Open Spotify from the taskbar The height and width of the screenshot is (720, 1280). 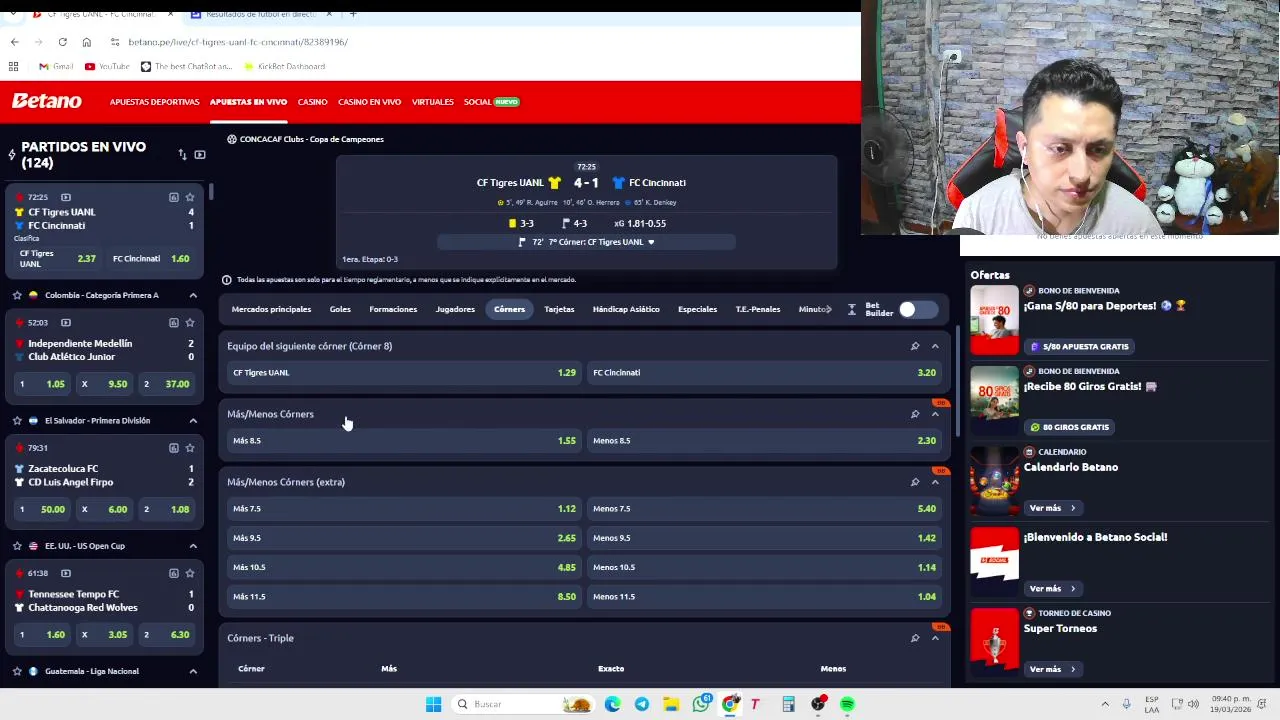[x=847, y=704]
